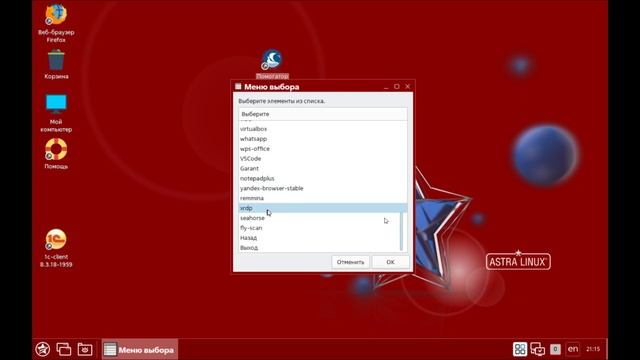Click the Отменить button
The height and width of the screenshot is (360, 640).
(350, 262)
